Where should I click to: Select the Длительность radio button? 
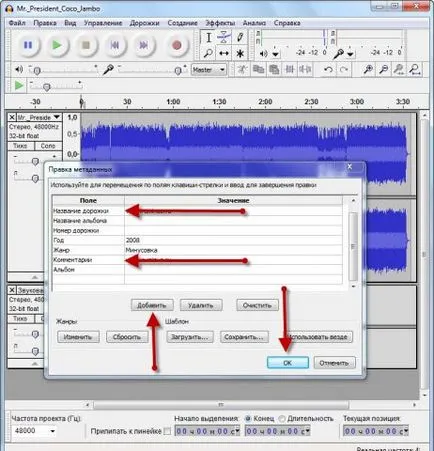(x=282, y=418)
